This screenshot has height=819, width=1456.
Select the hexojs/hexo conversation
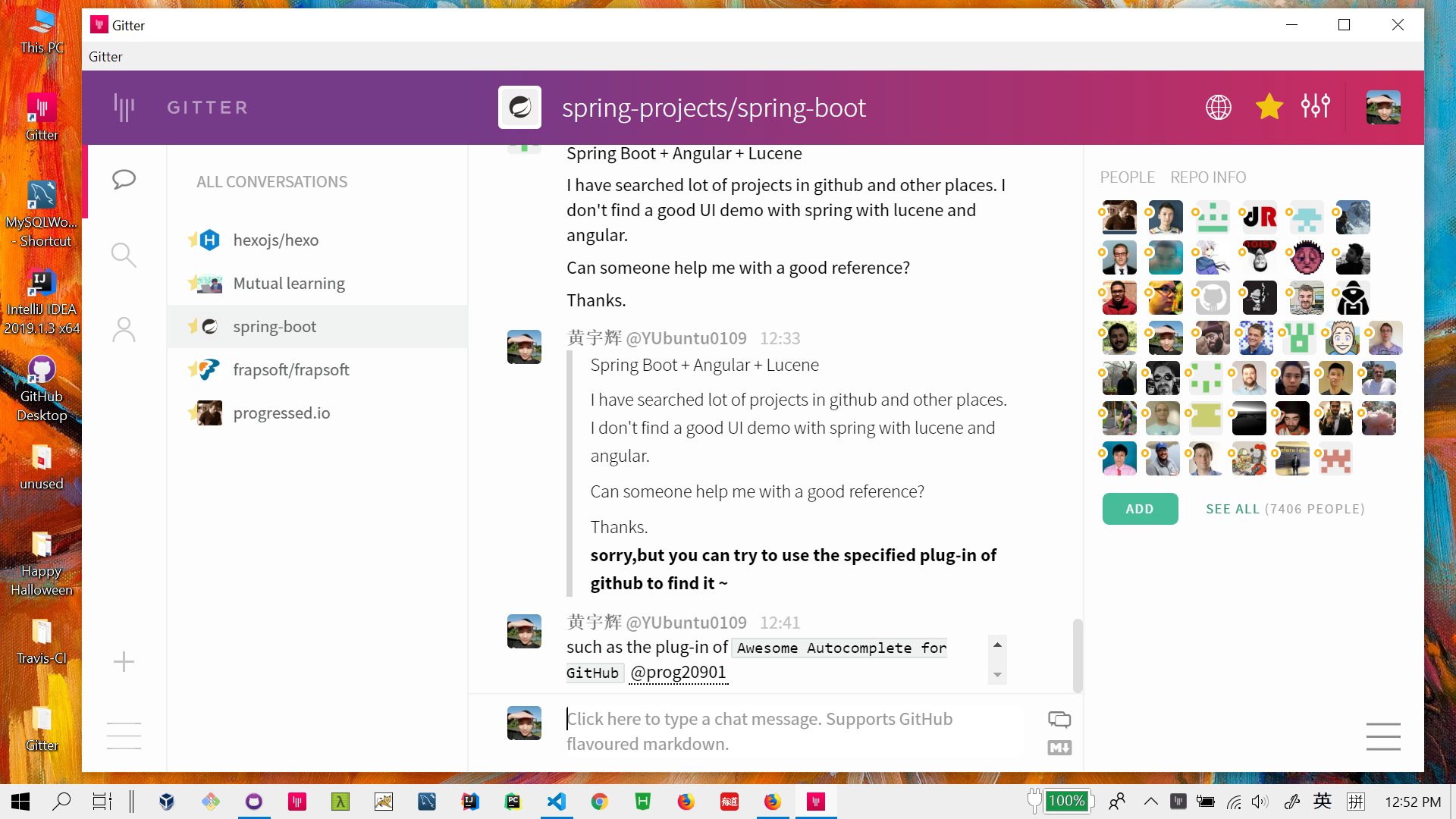tap(276, 240)
